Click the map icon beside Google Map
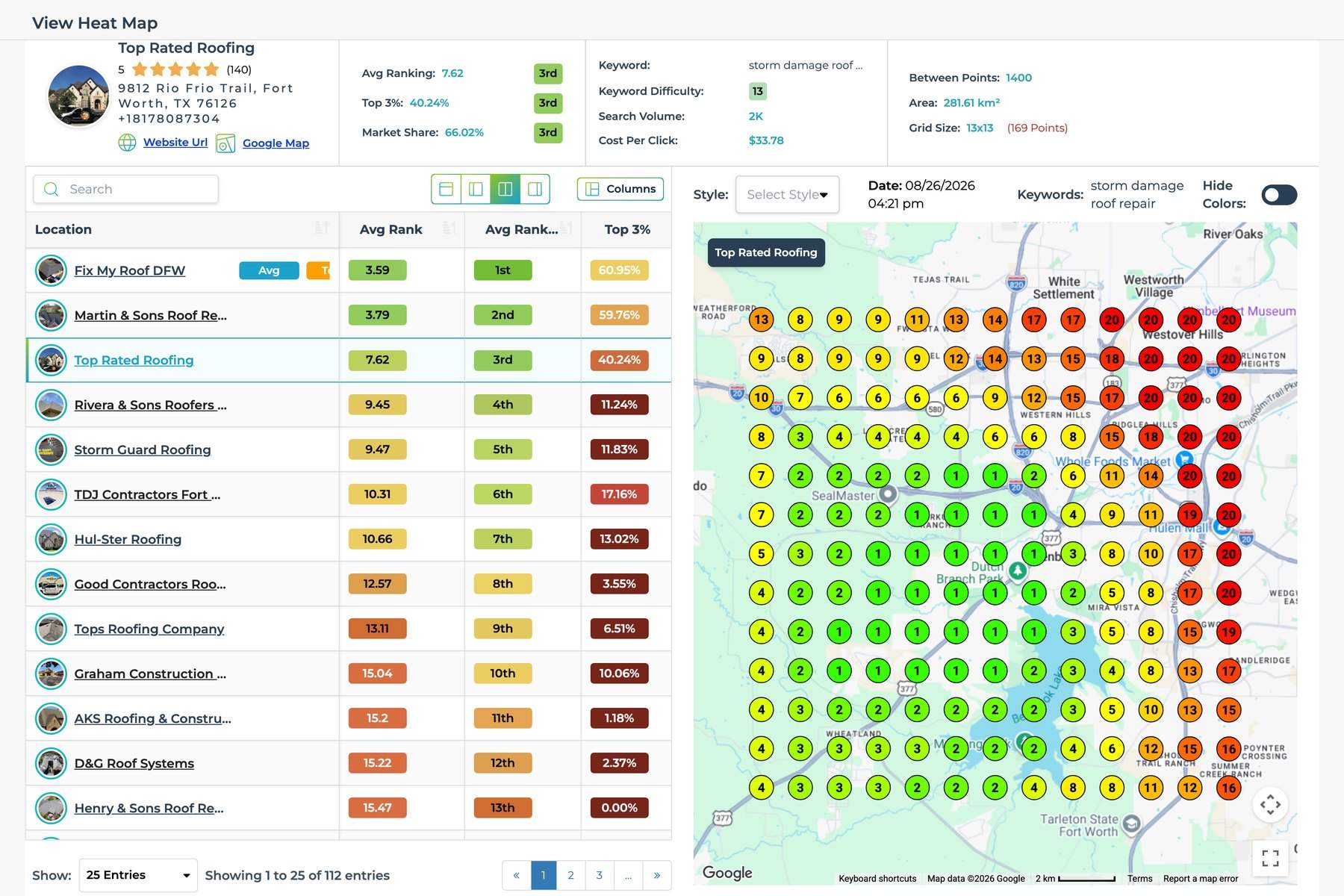This screenshot has width=1344, height=896. (x=225, y=143)
